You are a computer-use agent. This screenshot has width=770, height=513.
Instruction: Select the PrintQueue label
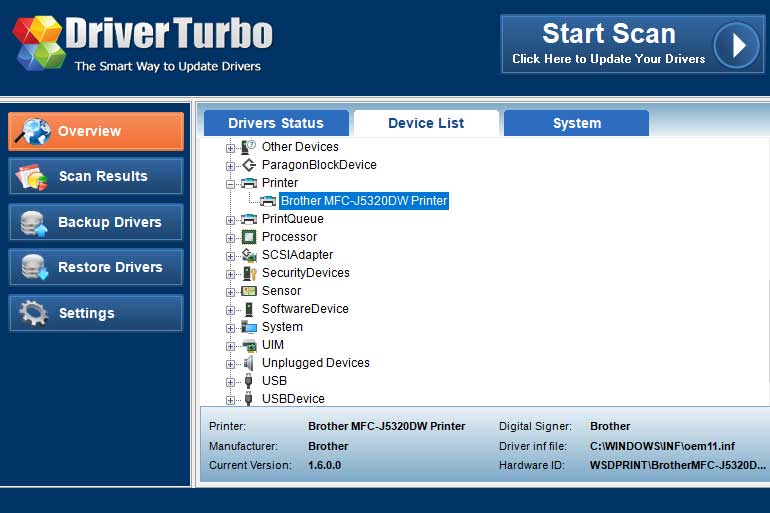293,219
